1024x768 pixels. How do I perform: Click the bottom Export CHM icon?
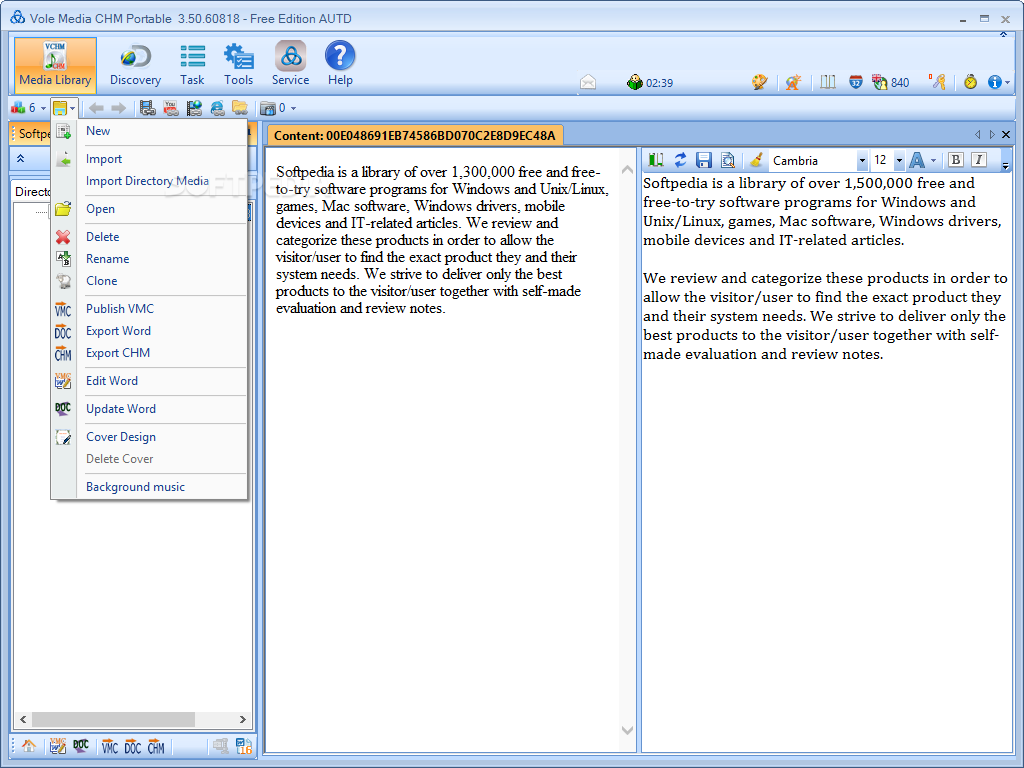pos(156,746)
